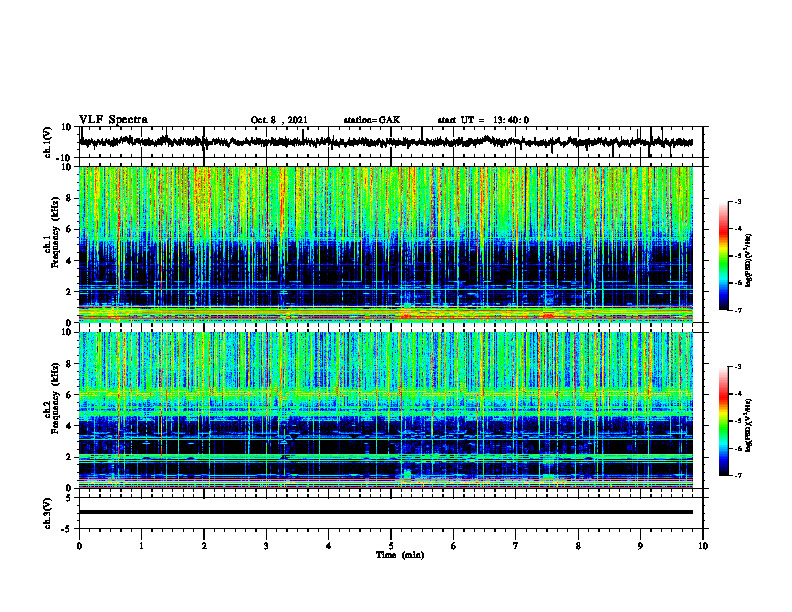This screenshot has width=792, height=612.
Task: Click the ch.2 spectrogram color scale bar
Action: pyautogui.click(x=723, y=421)
